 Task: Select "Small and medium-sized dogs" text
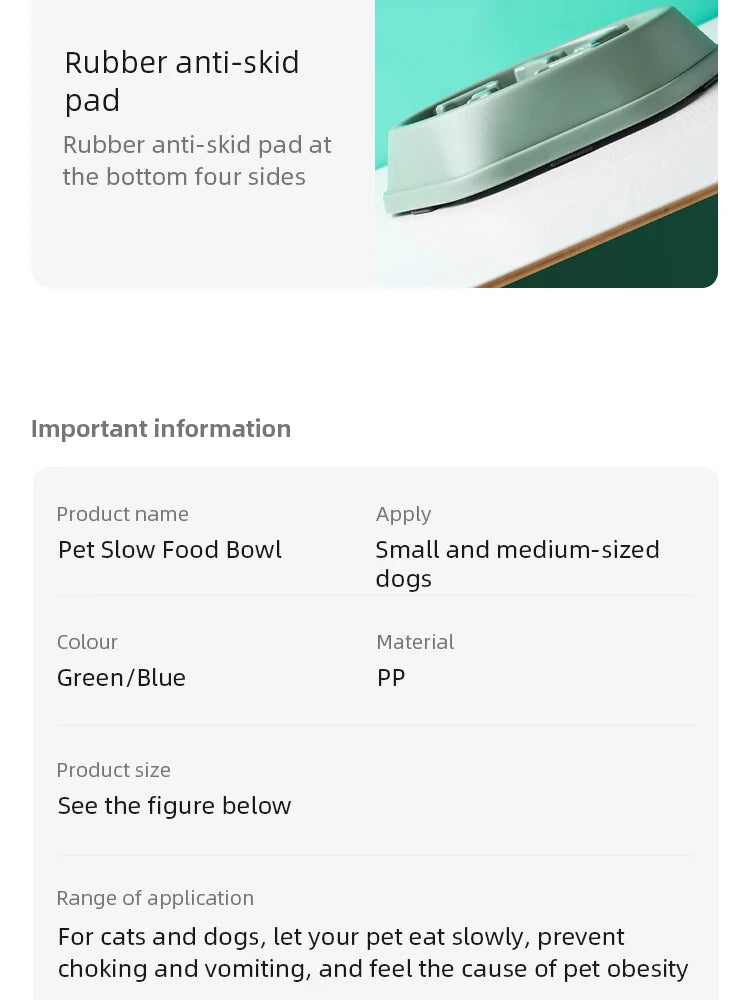[517, 563]
